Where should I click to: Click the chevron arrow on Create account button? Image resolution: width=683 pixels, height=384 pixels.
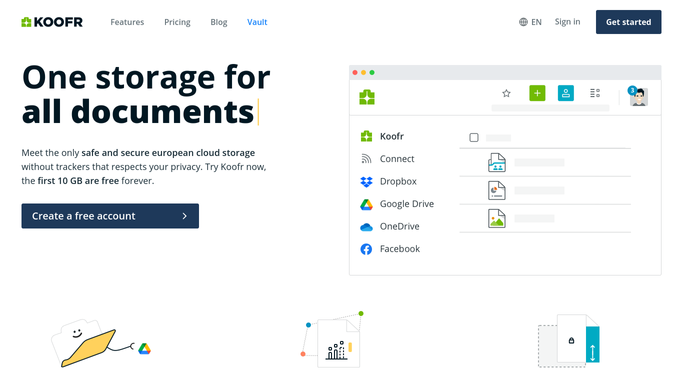185,216
